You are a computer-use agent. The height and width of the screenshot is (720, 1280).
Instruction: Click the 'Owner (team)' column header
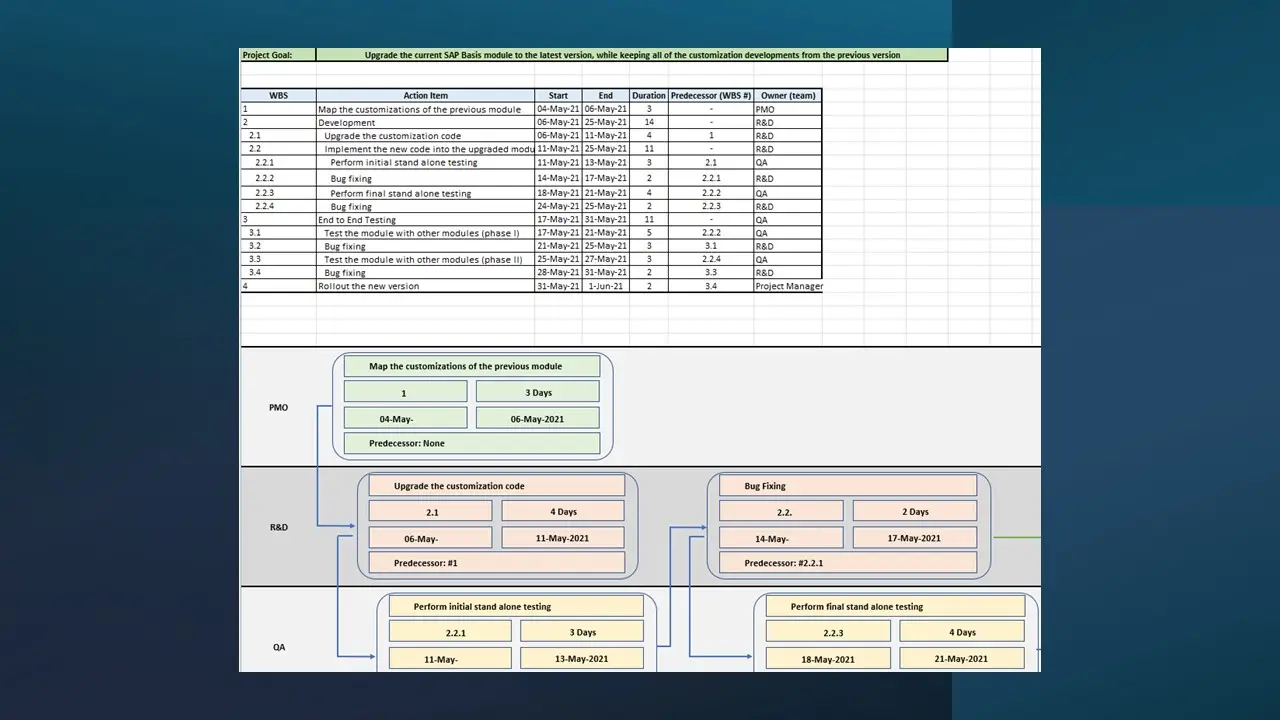pos(788,96)
